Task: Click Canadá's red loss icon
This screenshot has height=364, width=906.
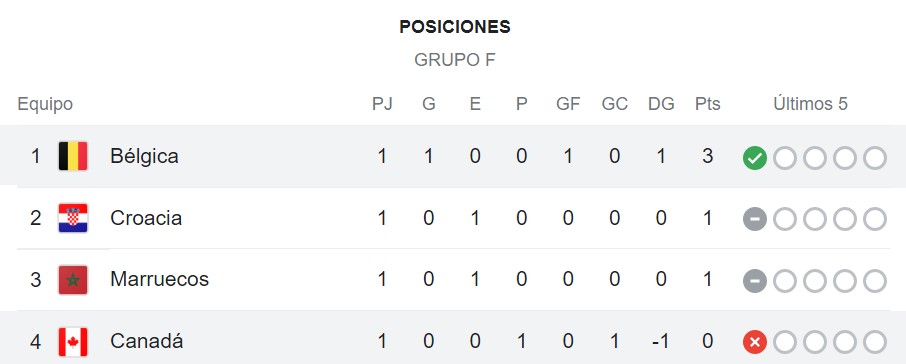Action: pyautogui.click(x=755, y=342)
